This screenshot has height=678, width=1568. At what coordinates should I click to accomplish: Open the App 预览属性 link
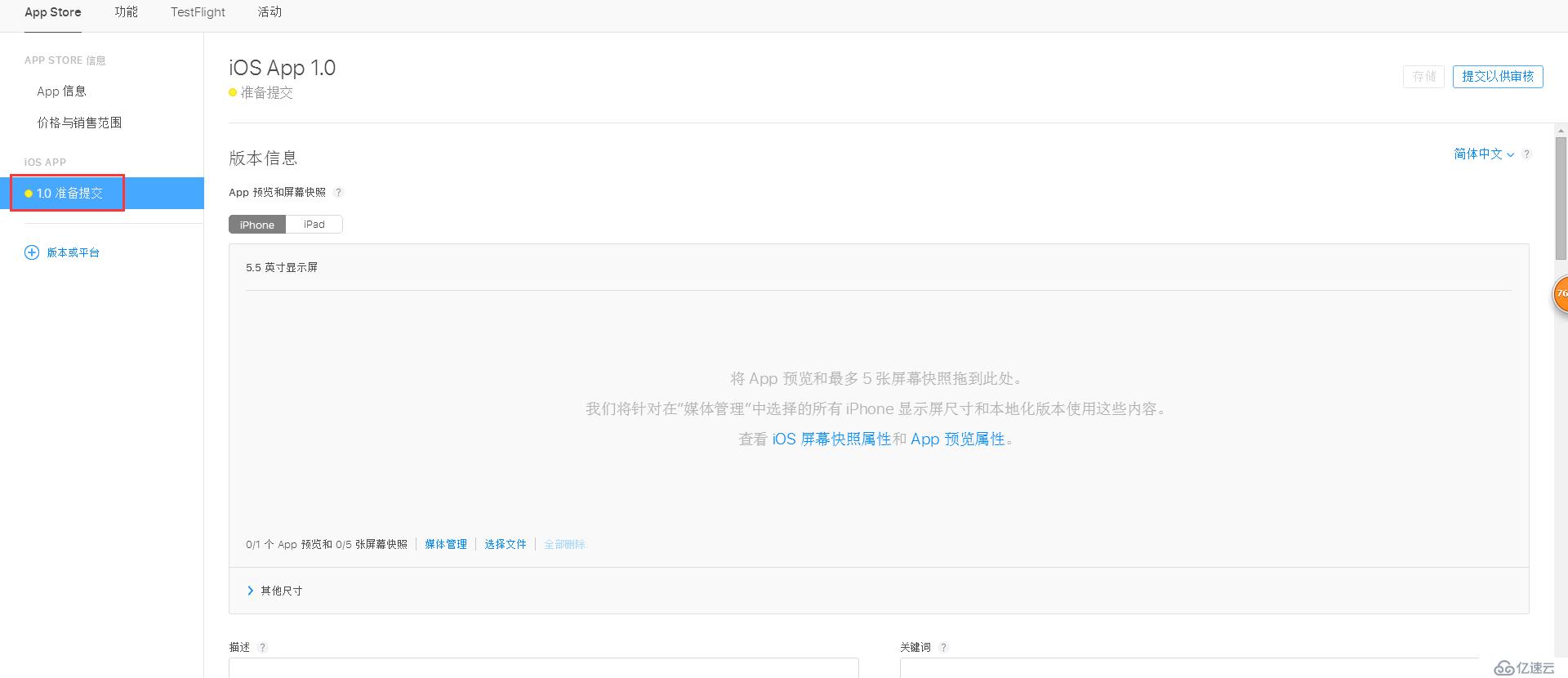pyautogui.click(x=957, y=439)
